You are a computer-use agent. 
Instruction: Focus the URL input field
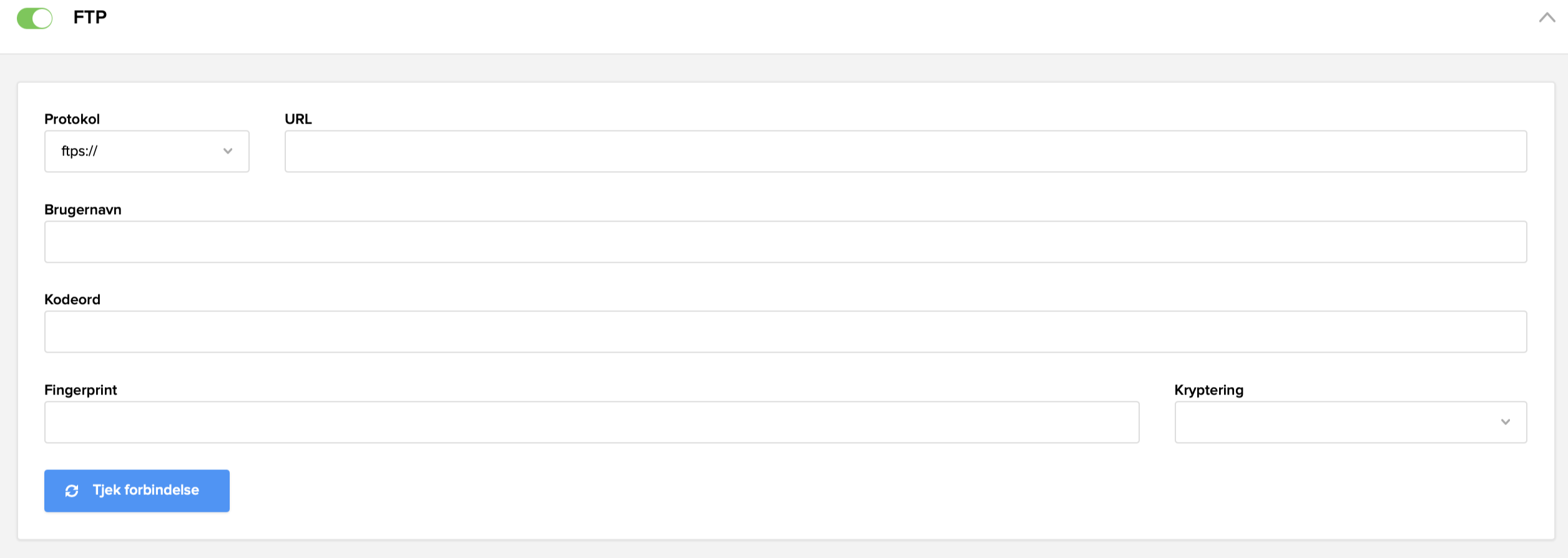pyautogui.click(x=905, y=151)
